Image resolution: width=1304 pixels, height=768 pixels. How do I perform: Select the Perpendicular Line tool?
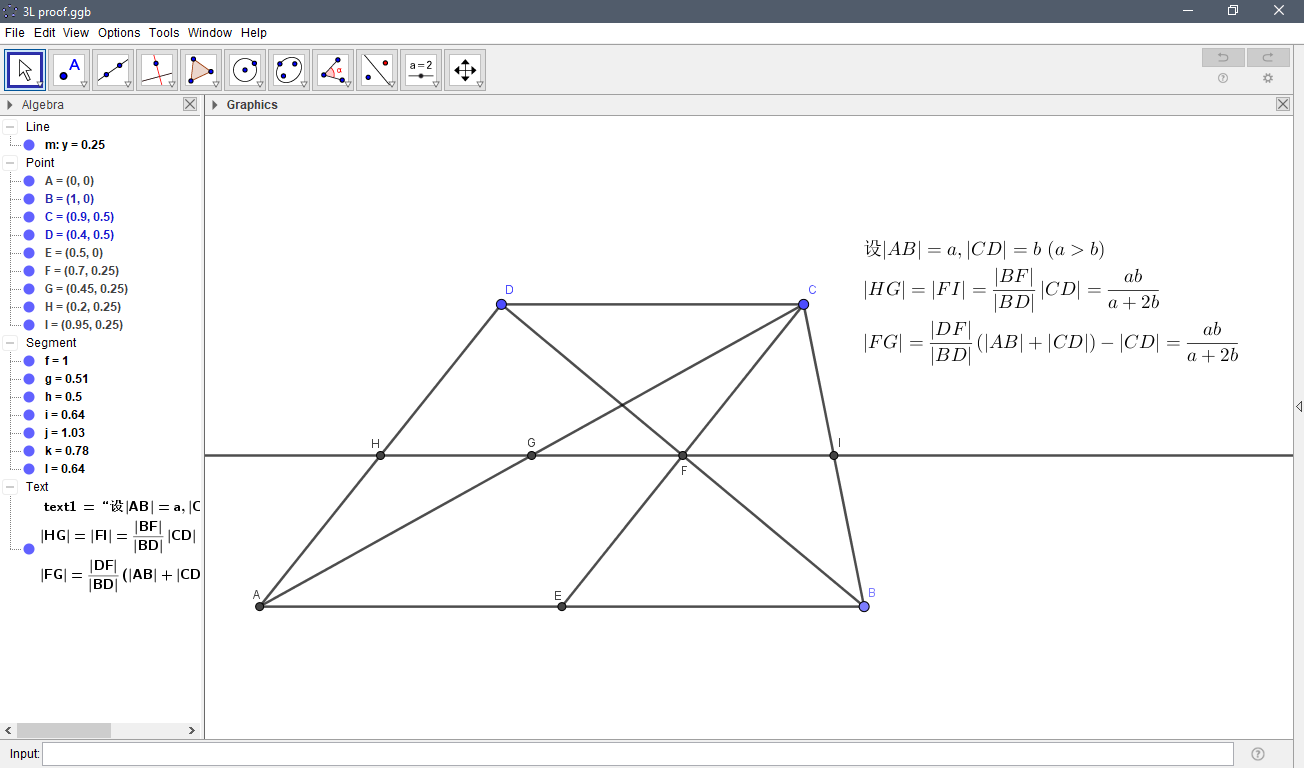pyautogui.click(x=157, y=69)
